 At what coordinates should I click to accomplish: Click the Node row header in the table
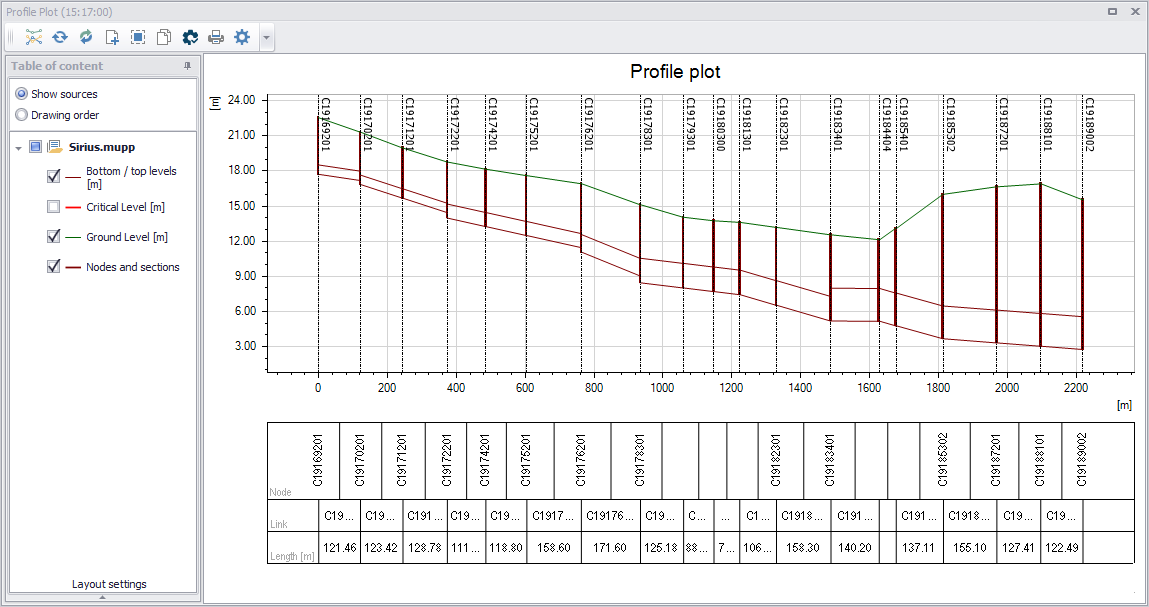pyautogui.click(x=281, y=492)
